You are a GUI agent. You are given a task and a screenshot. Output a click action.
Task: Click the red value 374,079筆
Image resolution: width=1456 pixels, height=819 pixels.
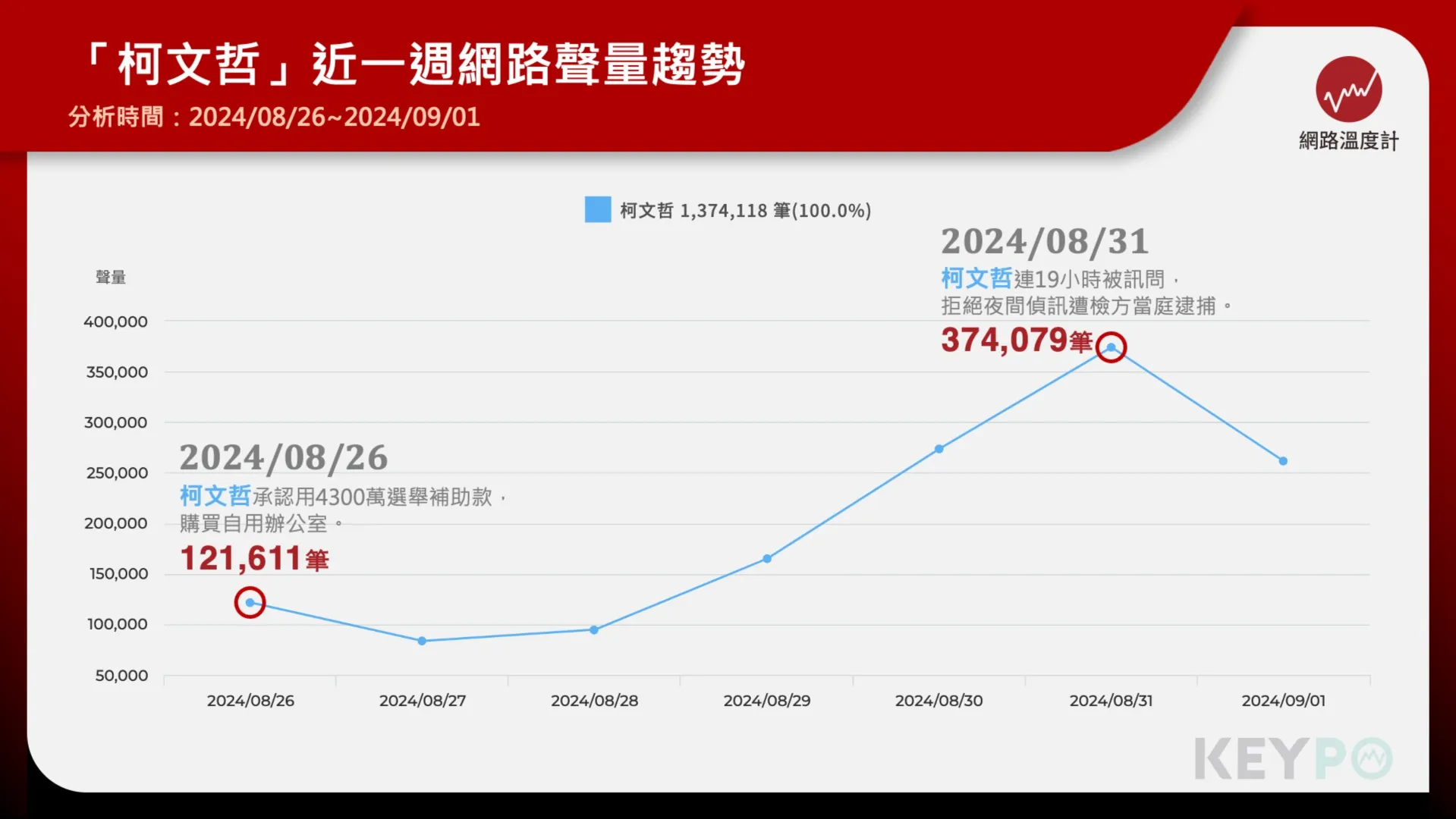(1017, 340)
